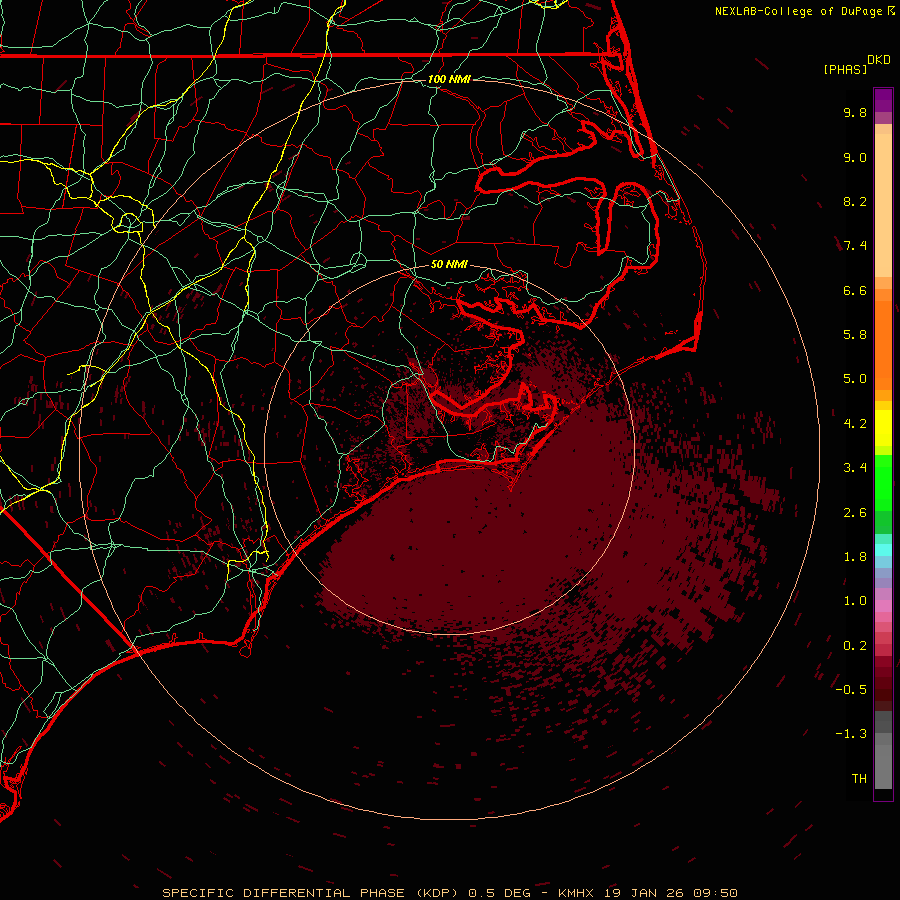Click the 7.4 legend value
The height and width of the screenshot is (900, 900).
tap(855, 246)
